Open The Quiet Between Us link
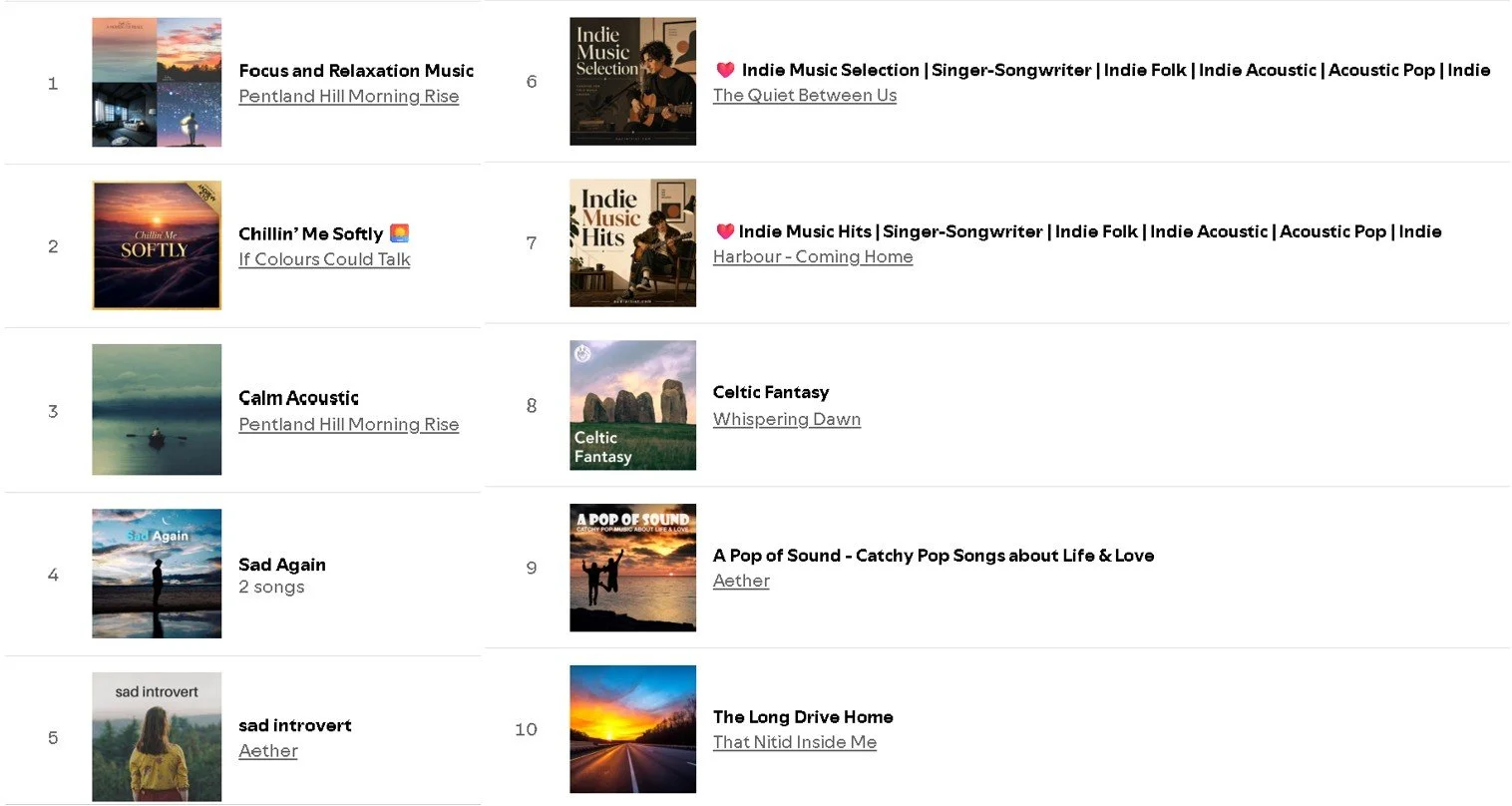Image resolution: width=1512 pixels, height=806 pixels. (805, 96)
